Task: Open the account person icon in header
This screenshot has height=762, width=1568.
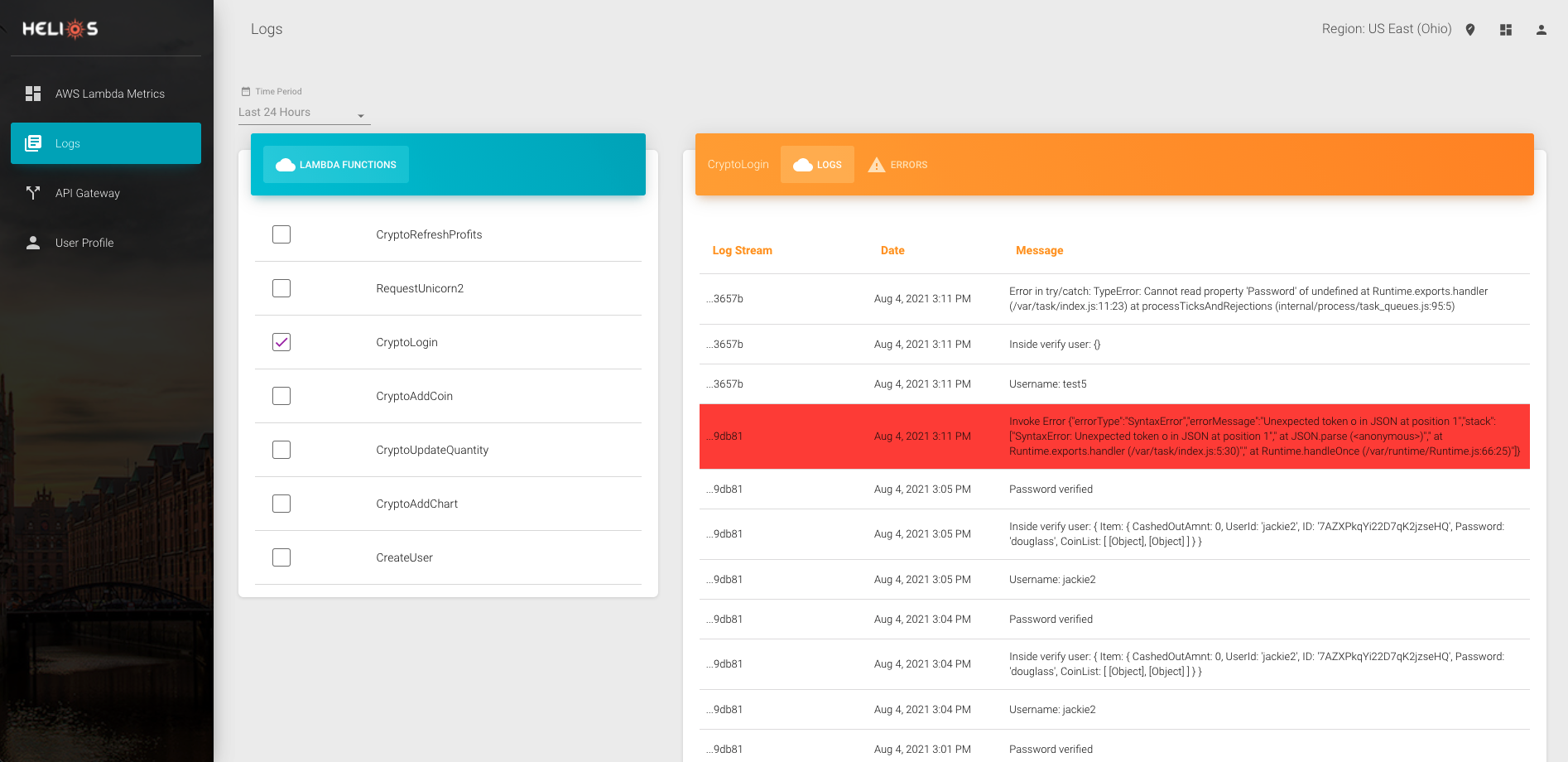Action: click(1542, 30)
